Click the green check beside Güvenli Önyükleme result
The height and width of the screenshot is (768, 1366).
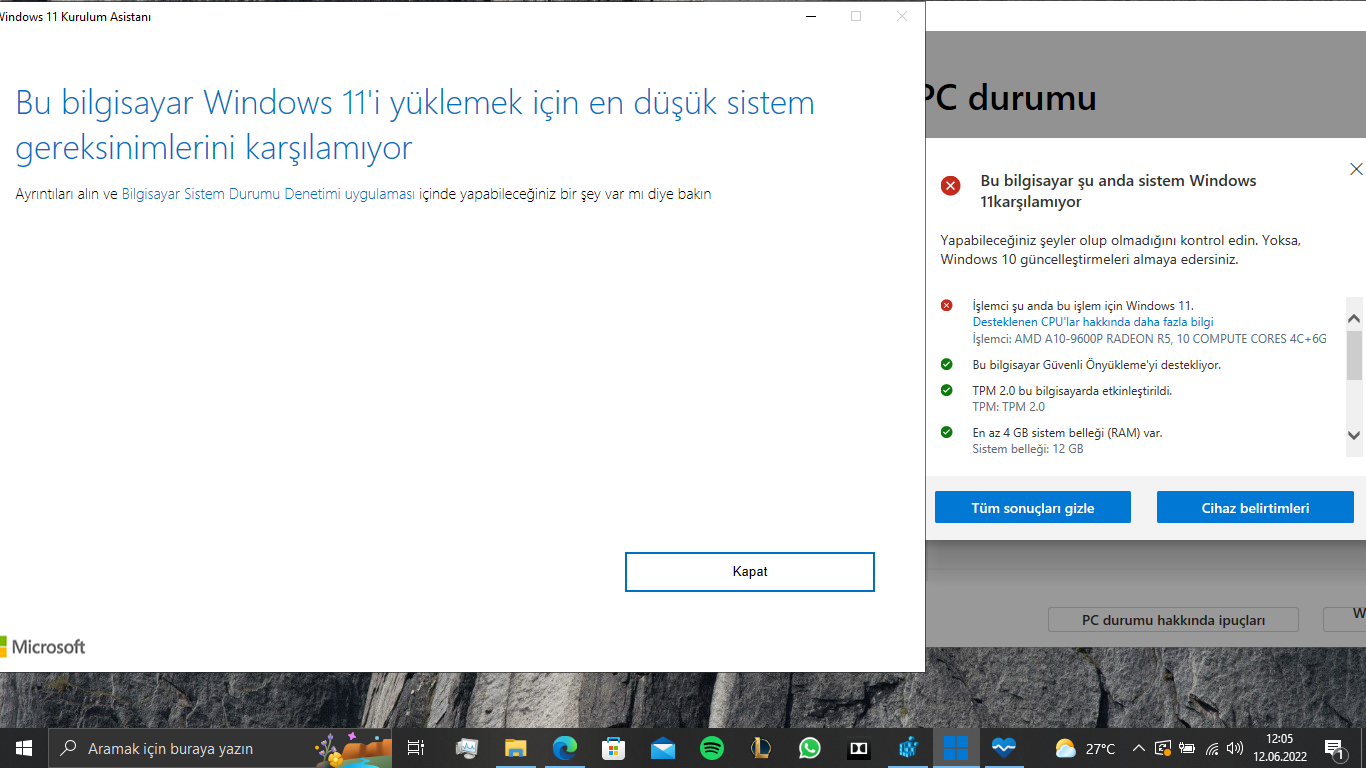coord(946,364)
